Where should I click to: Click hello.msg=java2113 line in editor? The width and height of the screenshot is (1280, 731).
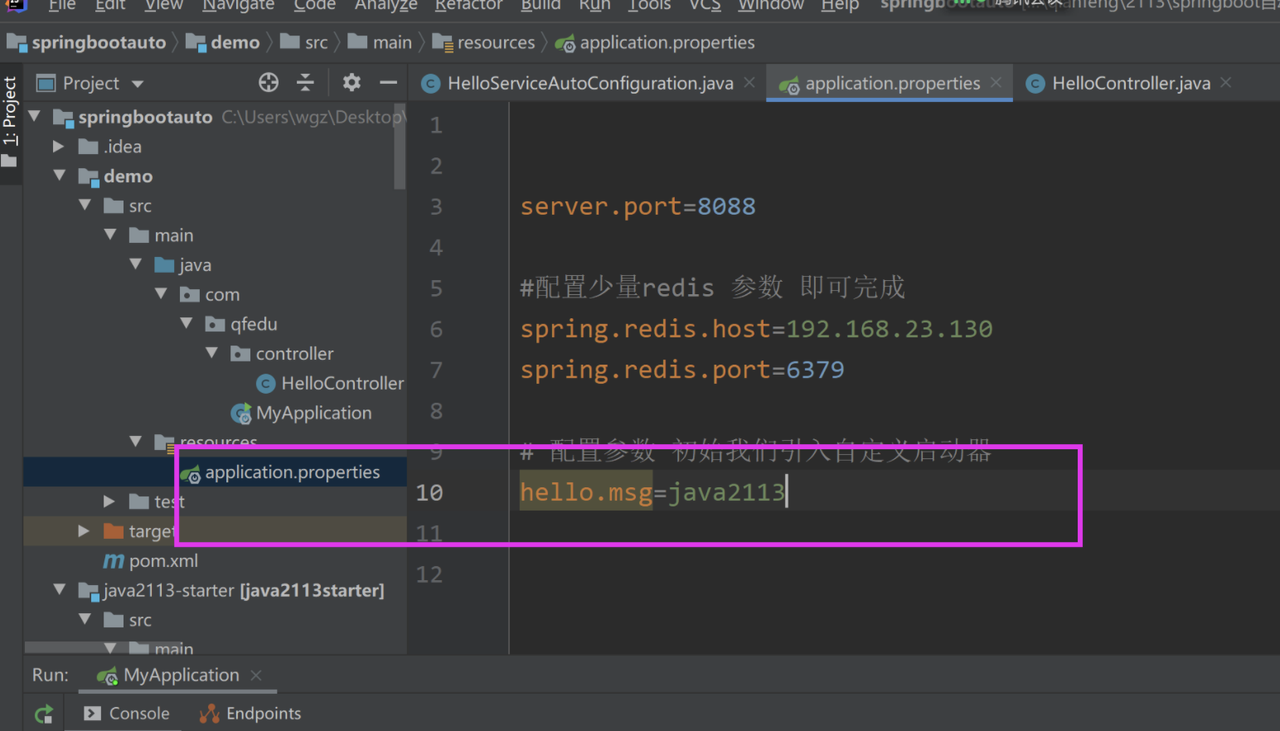(653, 492)
